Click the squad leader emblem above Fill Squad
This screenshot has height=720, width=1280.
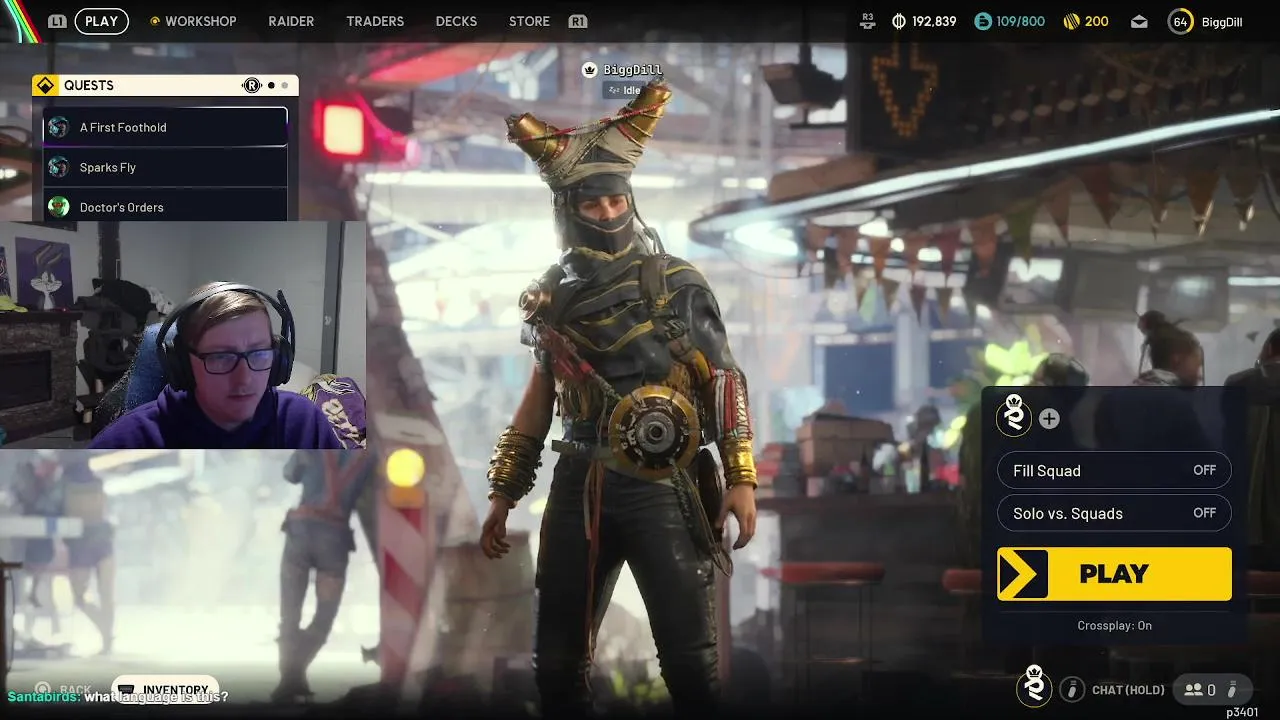click(x=1014, y=415)
